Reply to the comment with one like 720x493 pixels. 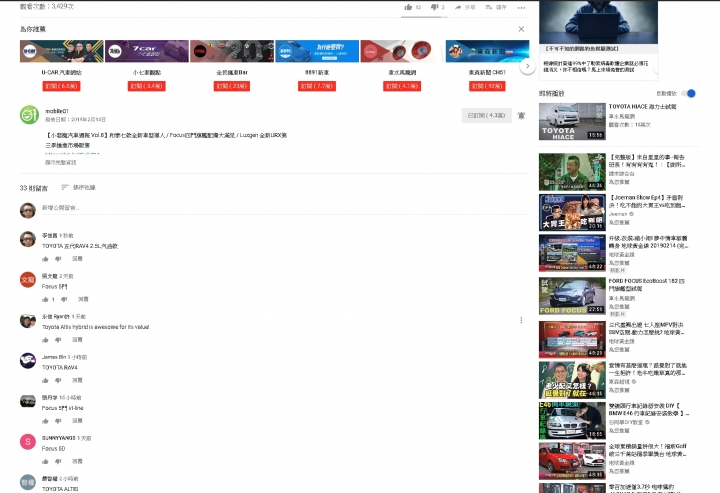[x=83, y=299]
